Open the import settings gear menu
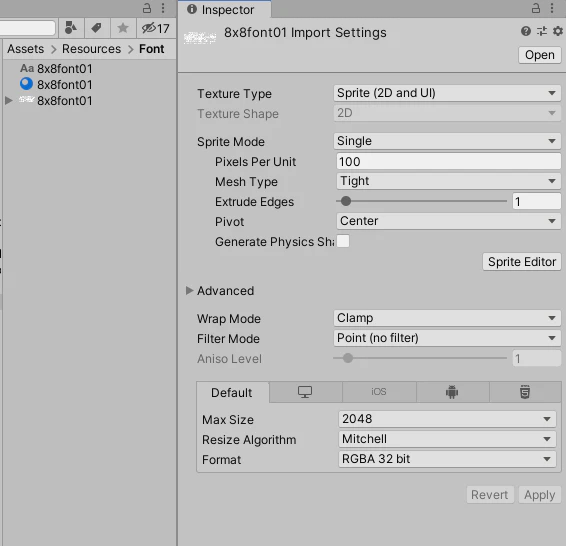This screenshot has width=566, height=546. tap(558, 31)
